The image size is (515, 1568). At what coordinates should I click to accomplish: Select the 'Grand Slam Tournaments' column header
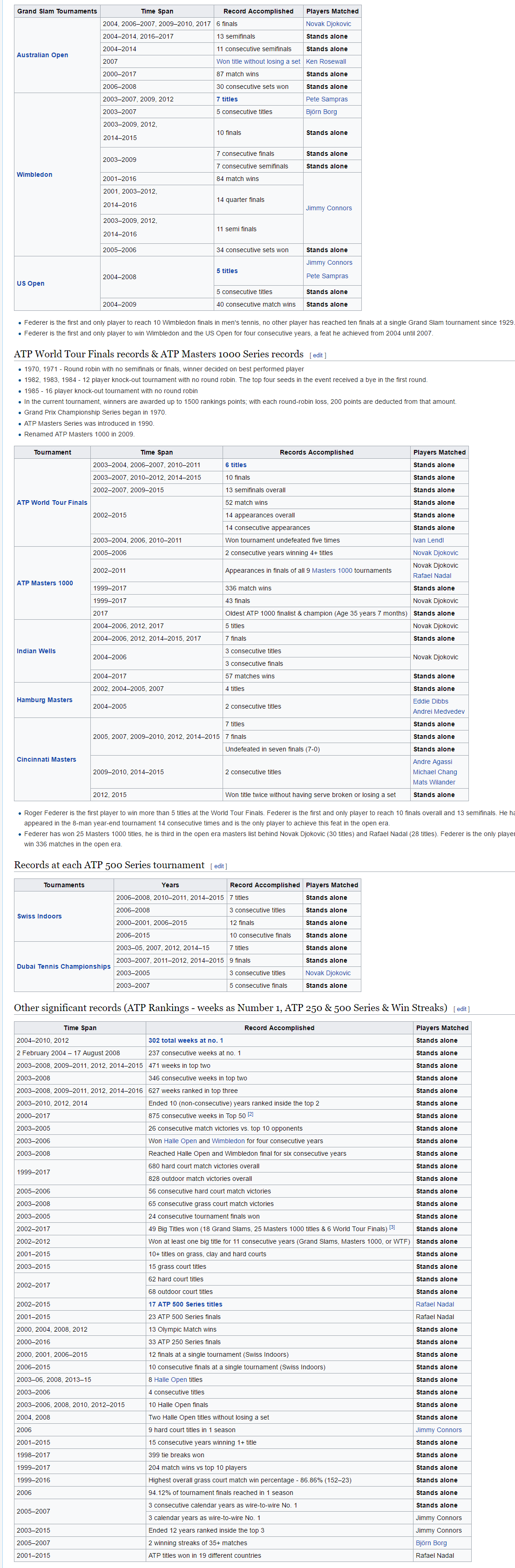pyautogui.click(x=57, y=11)
